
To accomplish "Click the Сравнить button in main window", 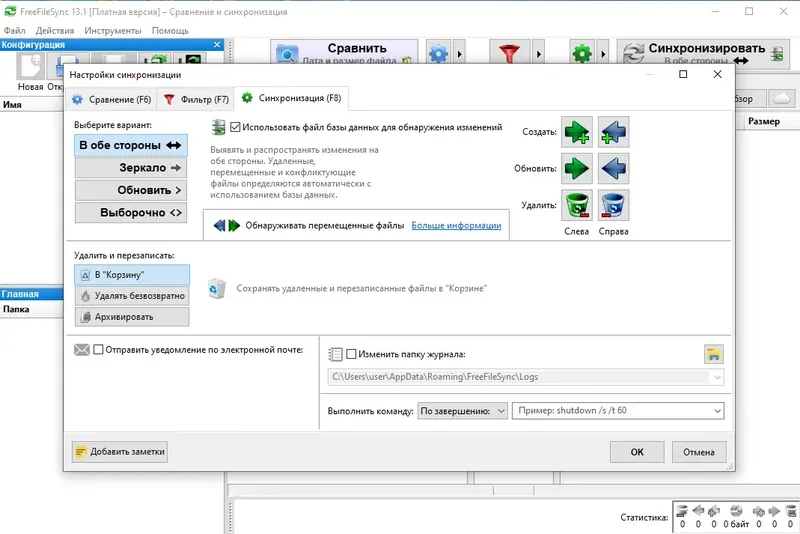I will click(x=344, y=52).
